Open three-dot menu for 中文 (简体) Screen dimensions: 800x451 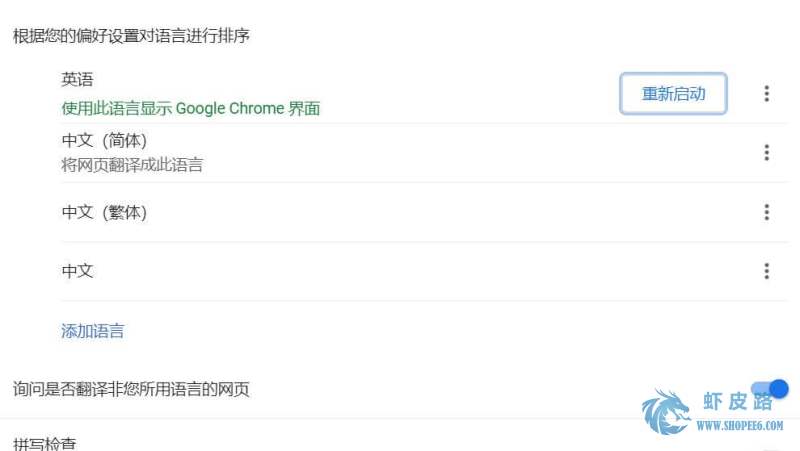click(766, 153)
